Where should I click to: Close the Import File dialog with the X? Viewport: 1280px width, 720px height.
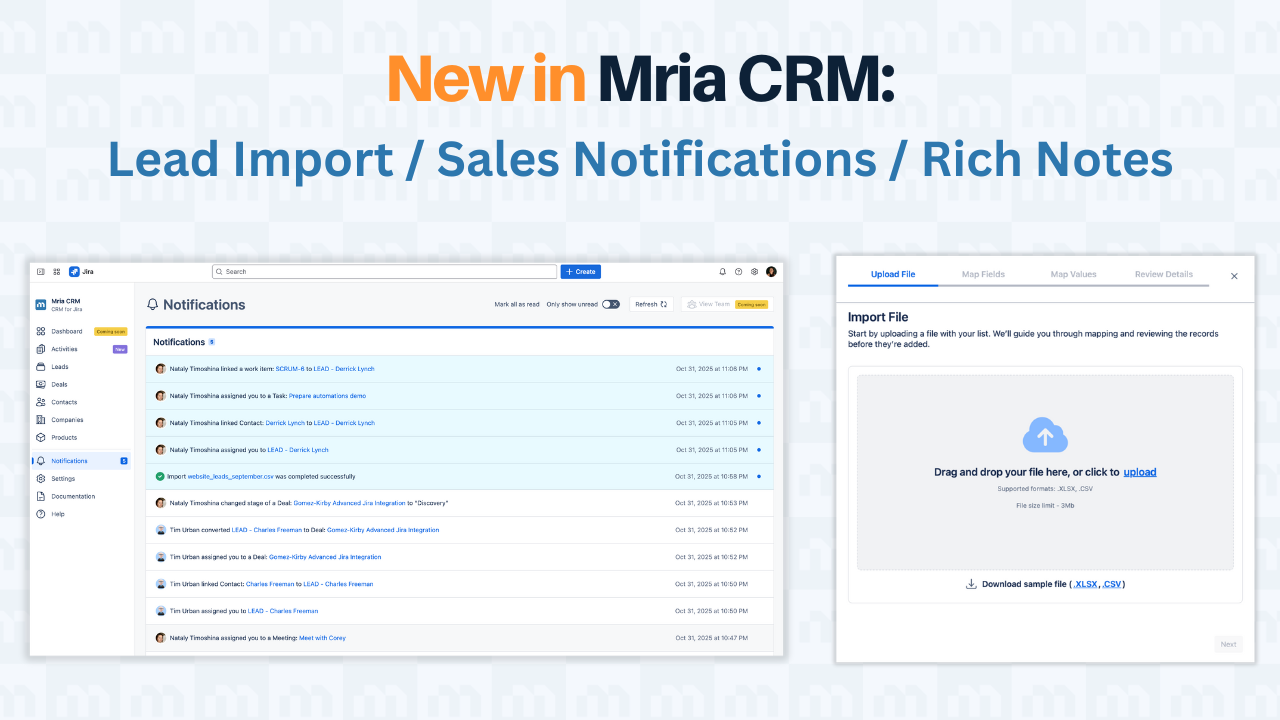[1234, 276]
